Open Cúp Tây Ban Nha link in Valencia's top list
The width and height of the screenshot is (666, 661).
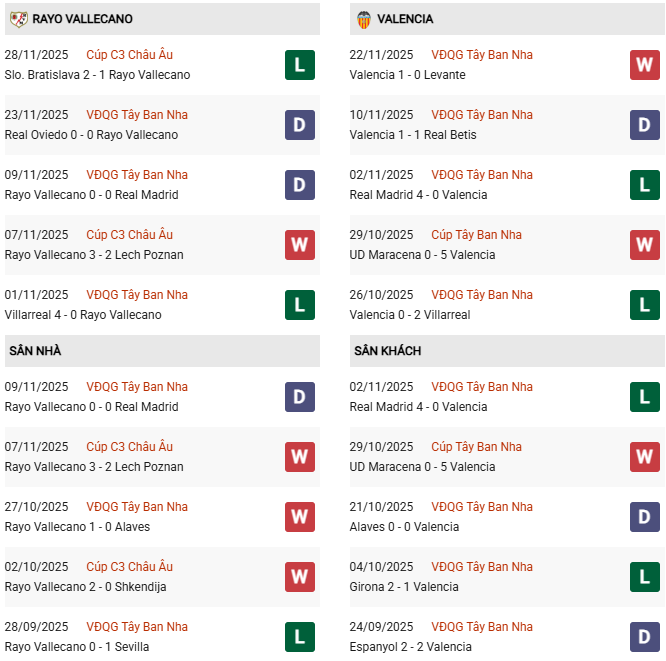[476, 235]
